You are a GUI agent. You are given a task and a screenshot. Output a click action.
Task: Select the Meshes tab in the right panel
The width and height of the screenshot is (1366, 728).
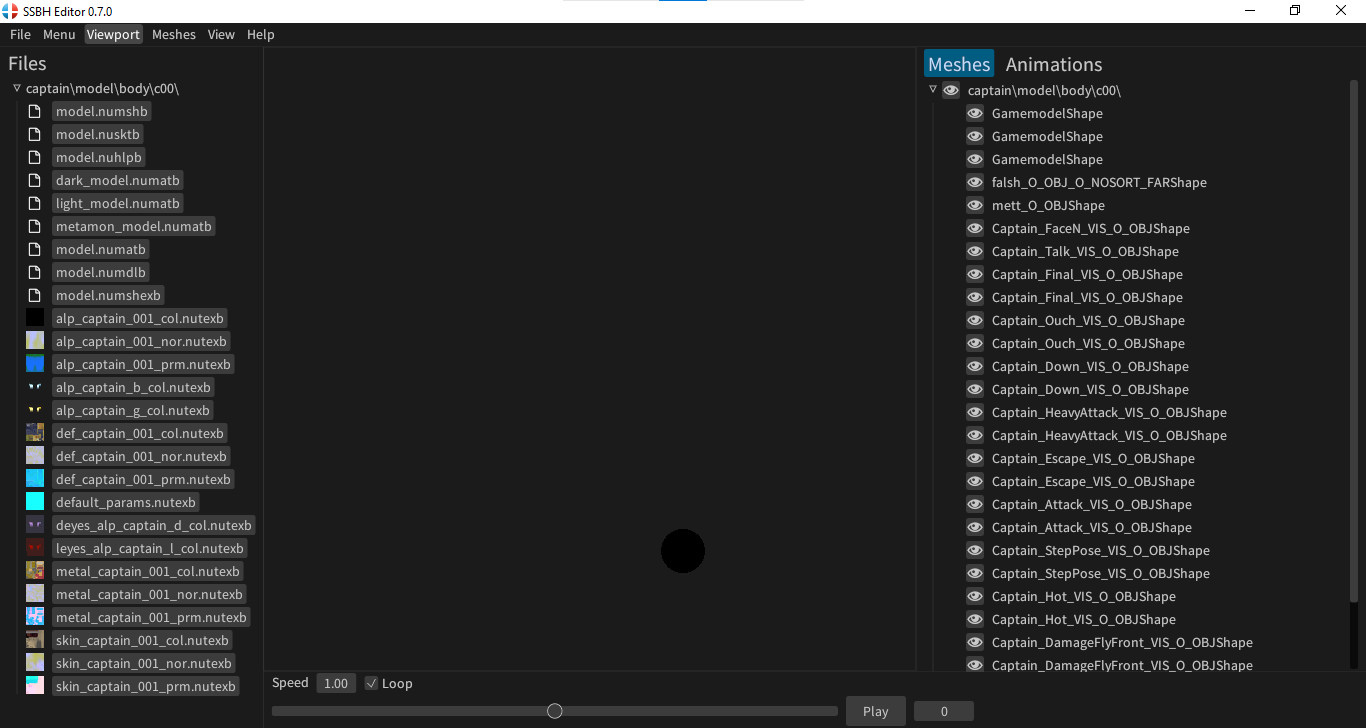959,64
